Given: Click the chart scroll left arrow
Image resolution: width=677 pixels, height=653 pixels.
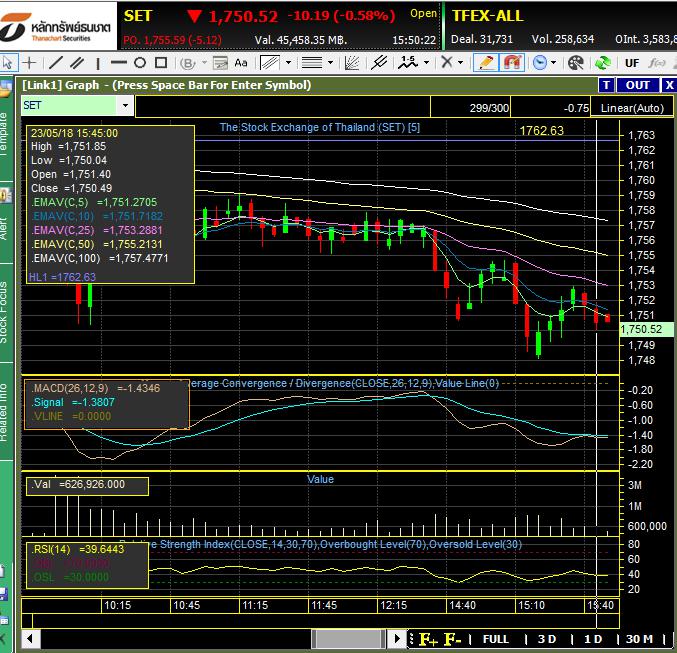Looking at the screenshot, I should (30, 639).
